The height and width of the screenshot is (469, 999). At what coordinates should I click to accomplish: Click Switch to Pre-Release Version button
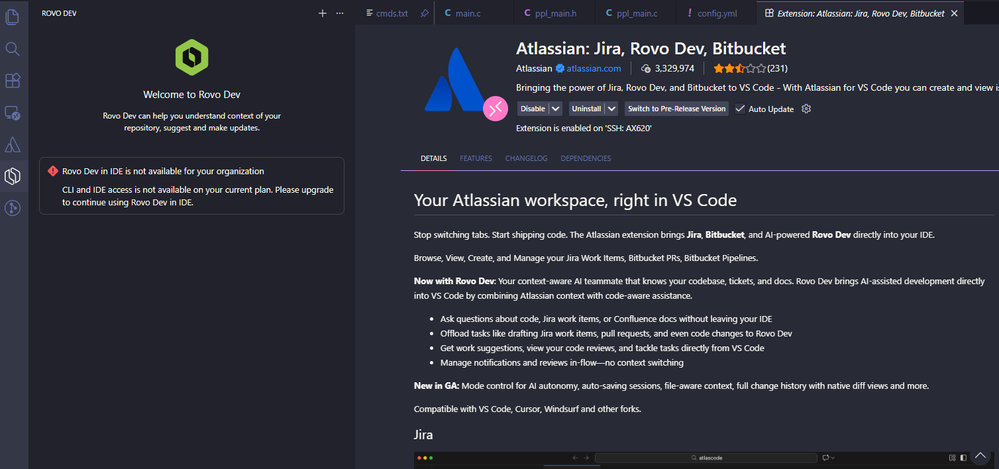point(677,109)
